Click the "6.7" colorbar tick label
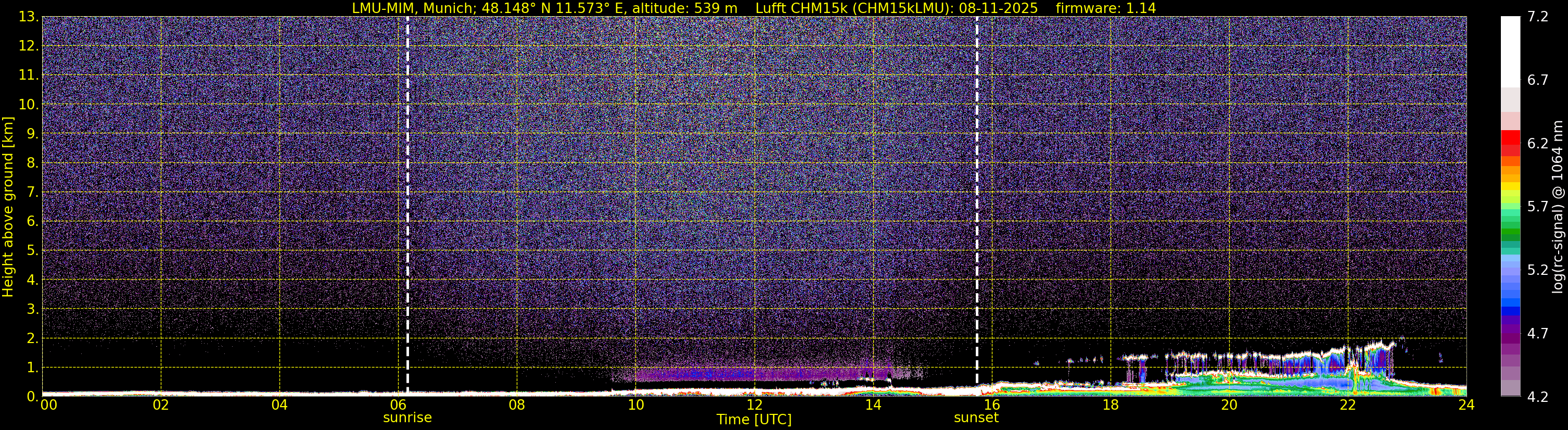1568x430 pixels. [1538, 80]
